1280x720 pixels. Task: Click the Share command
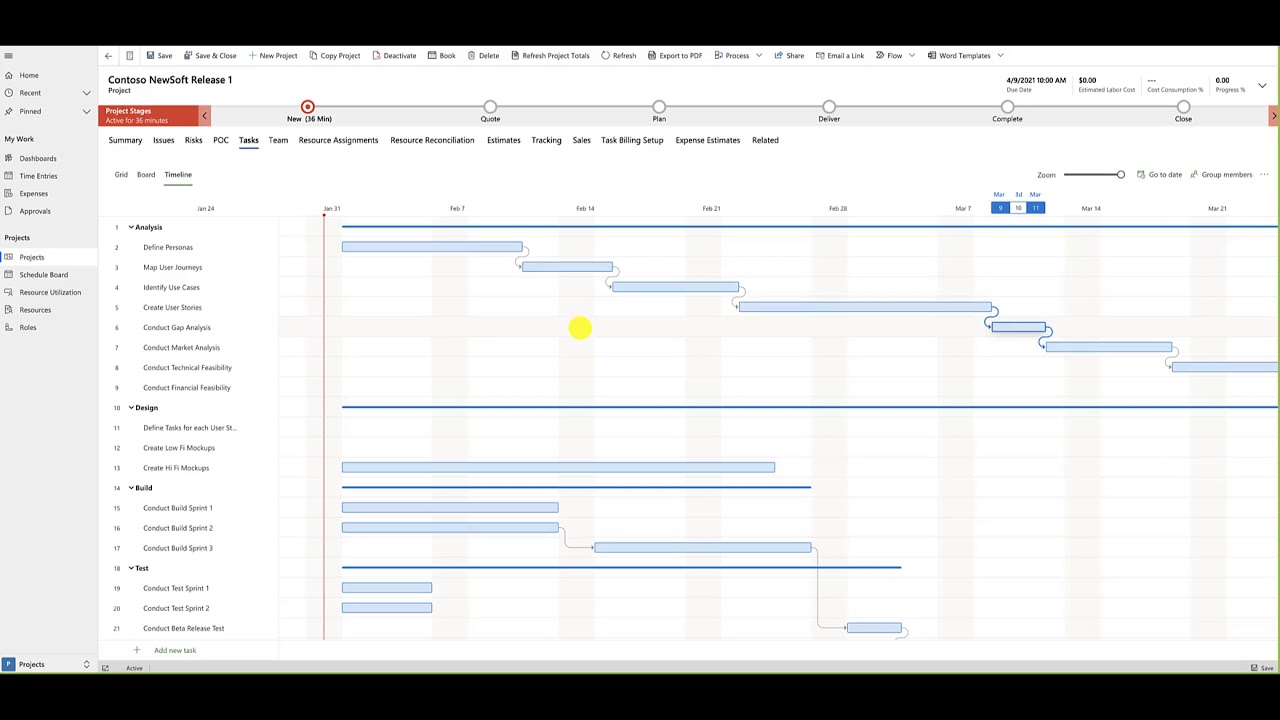point(789,56)
